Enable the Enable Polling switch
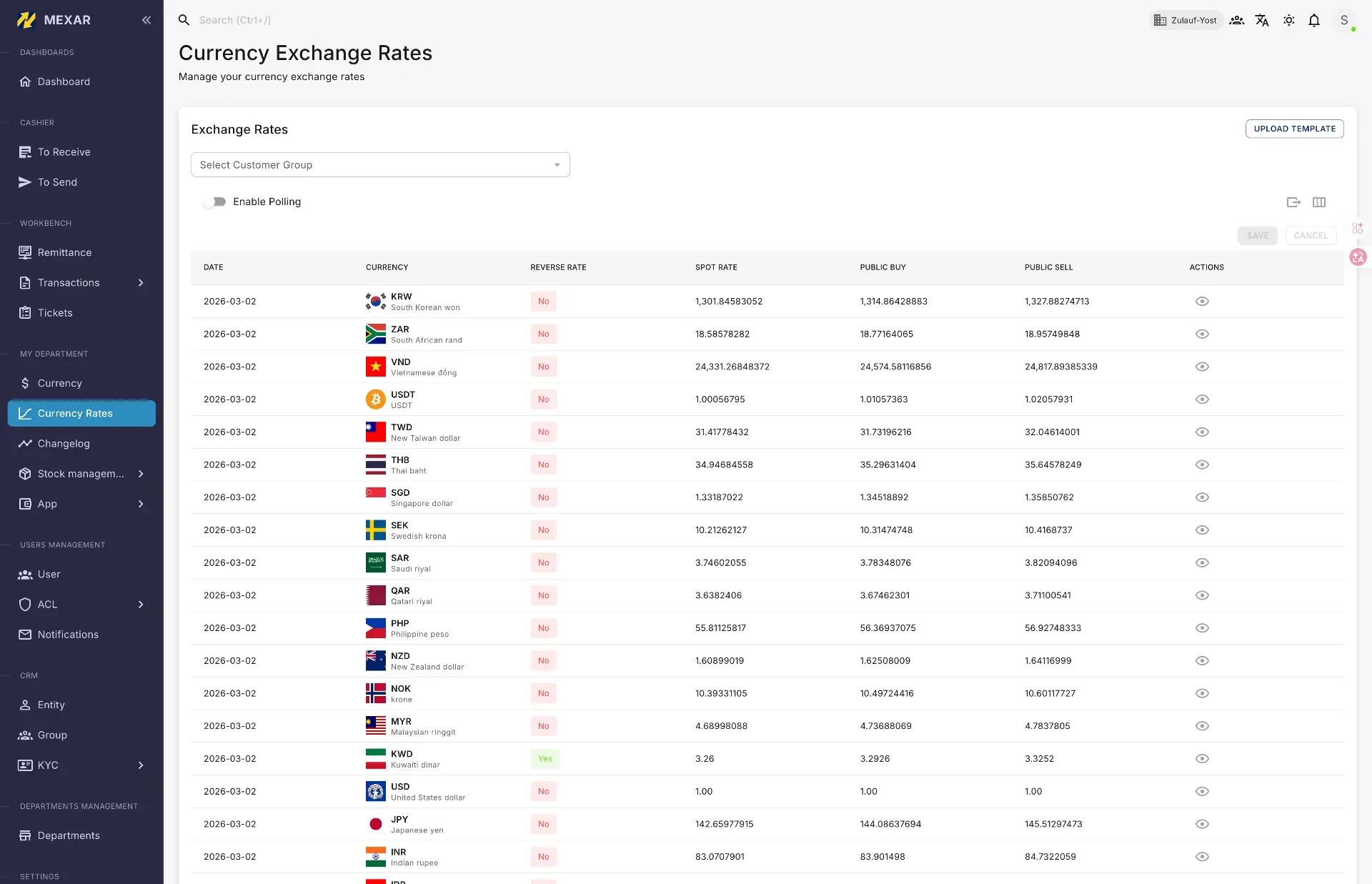Viewport: 1372px width, 884px height. pyautogui.click(x=214, y=202)
